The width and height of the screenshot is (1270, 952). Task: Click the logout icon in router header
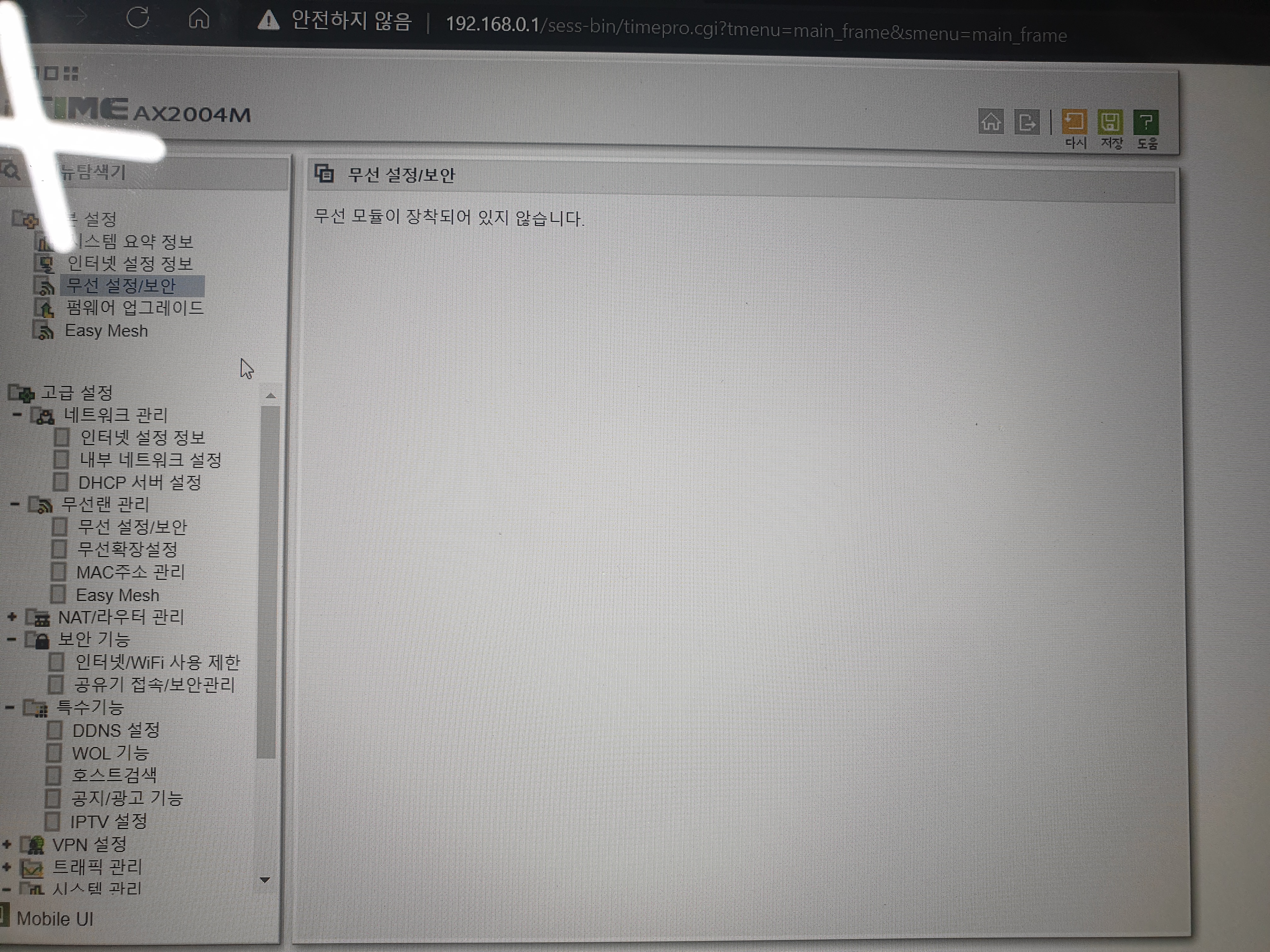click(x=1027, y=122)
